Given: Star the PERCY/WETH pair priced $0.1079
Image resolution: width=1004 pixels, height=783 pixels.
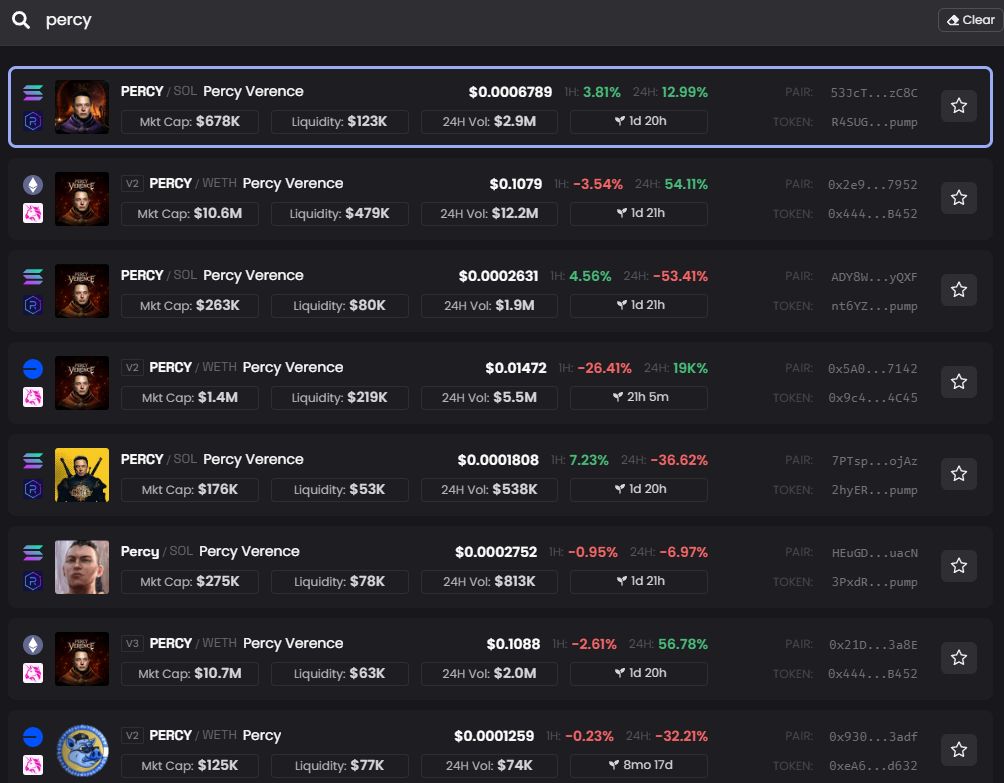Looking at the screenshot, I should [958, 198].
